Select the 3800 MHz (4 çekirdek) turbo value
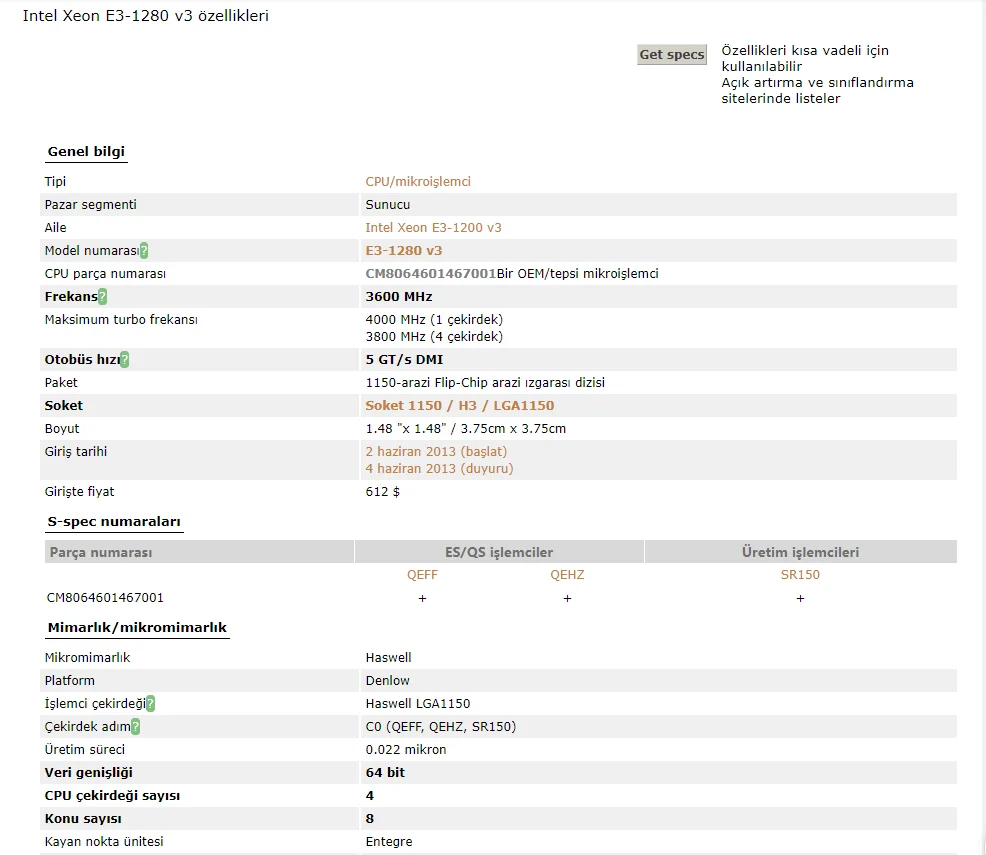 [x=434, y=336]
